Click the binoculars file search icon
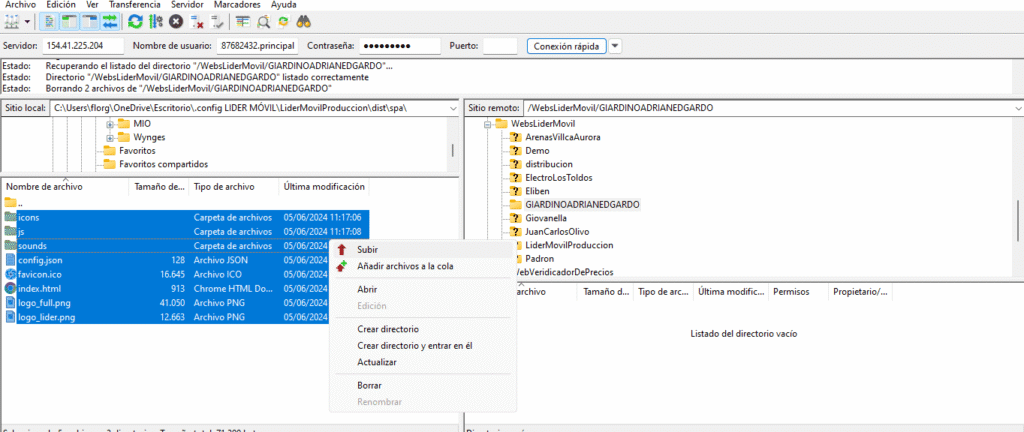The height and width of the screenshot is (432, 1024). coord(308,21)
